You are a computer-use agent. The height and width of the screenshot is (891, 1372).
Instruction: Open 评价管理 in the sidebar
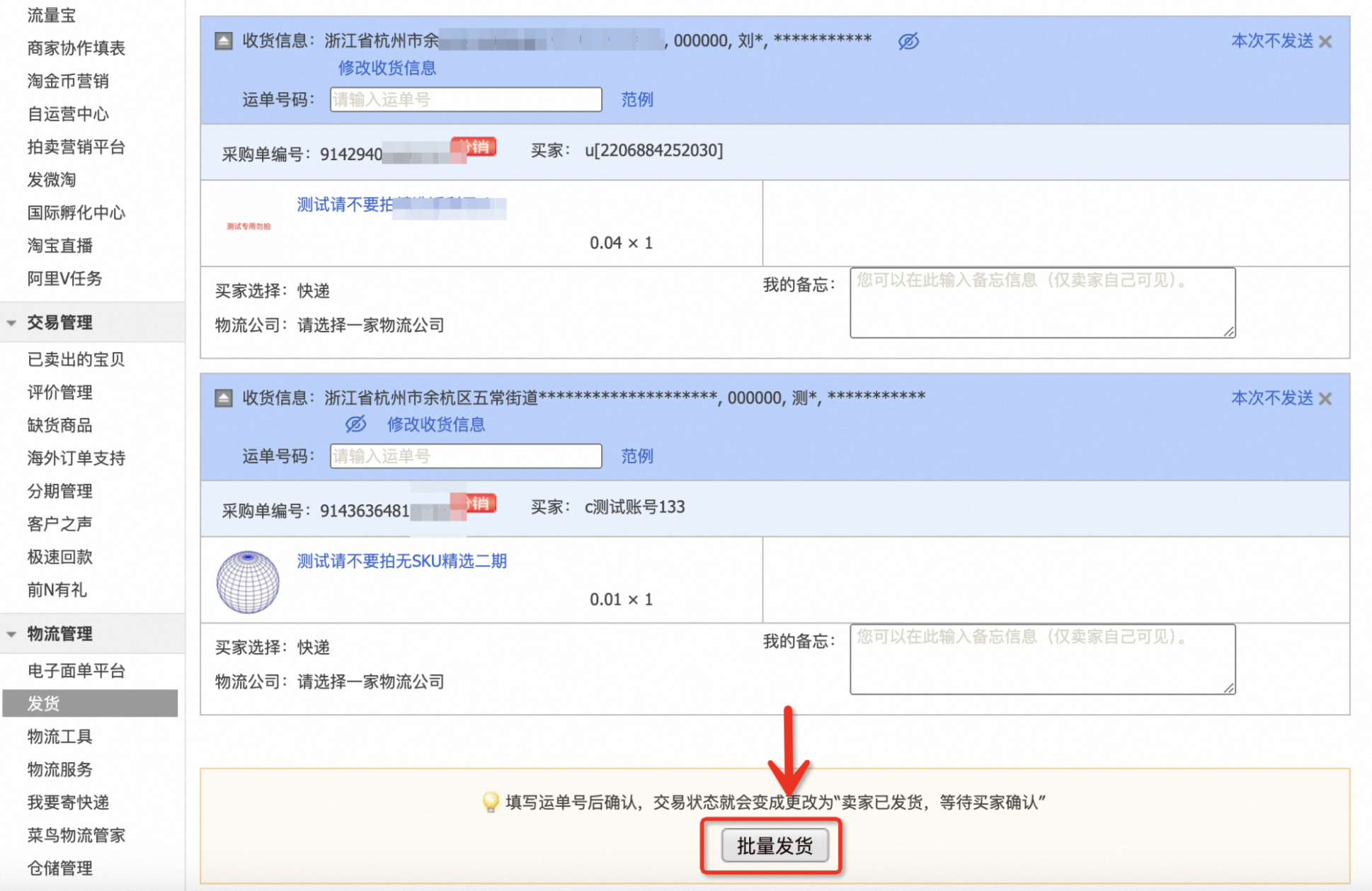(x=60, y=392)
